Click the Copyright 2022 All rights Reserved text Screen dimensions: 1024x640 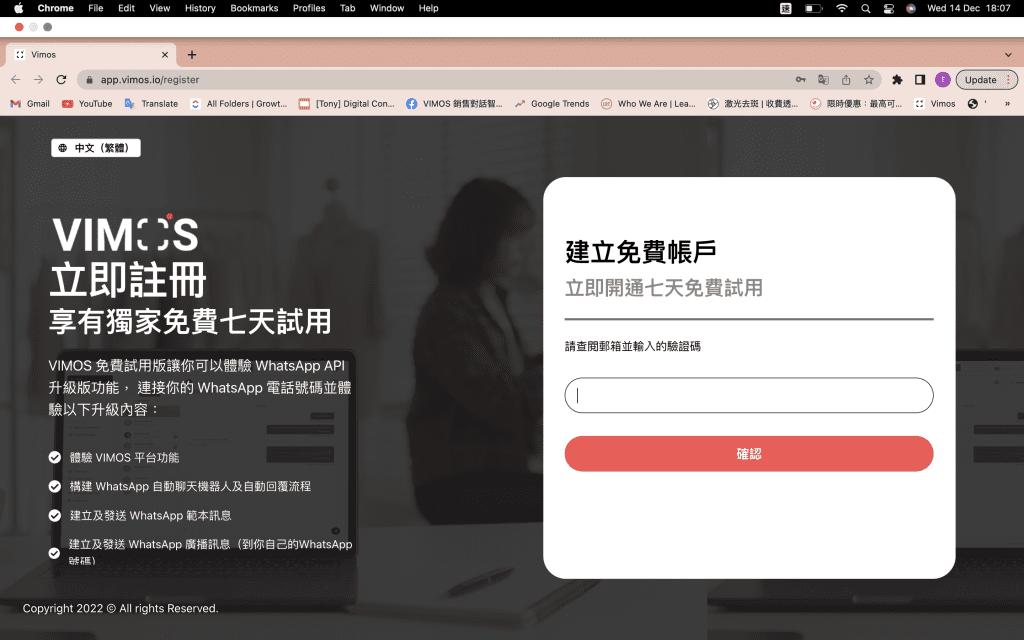[x=121, y=608]
